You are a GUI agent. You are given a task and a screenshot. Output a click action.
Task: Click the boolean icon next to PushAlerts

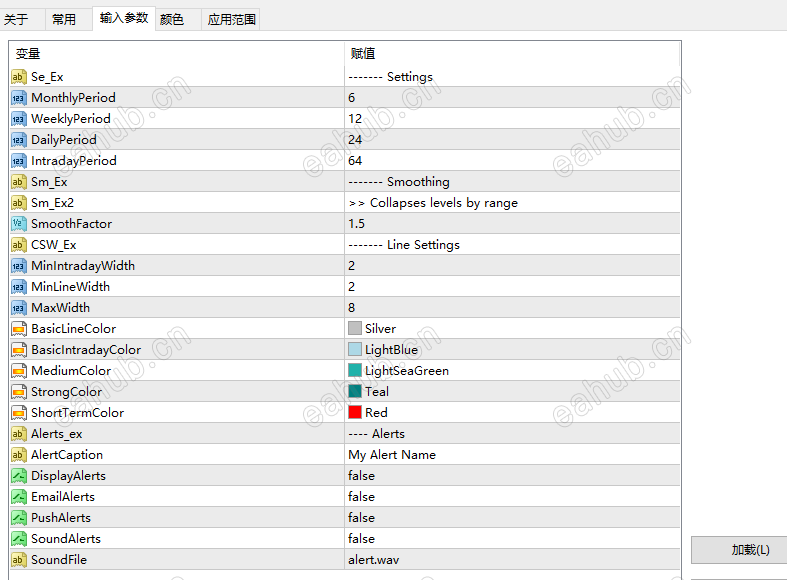pyautogui.click(x=19, y=518)
